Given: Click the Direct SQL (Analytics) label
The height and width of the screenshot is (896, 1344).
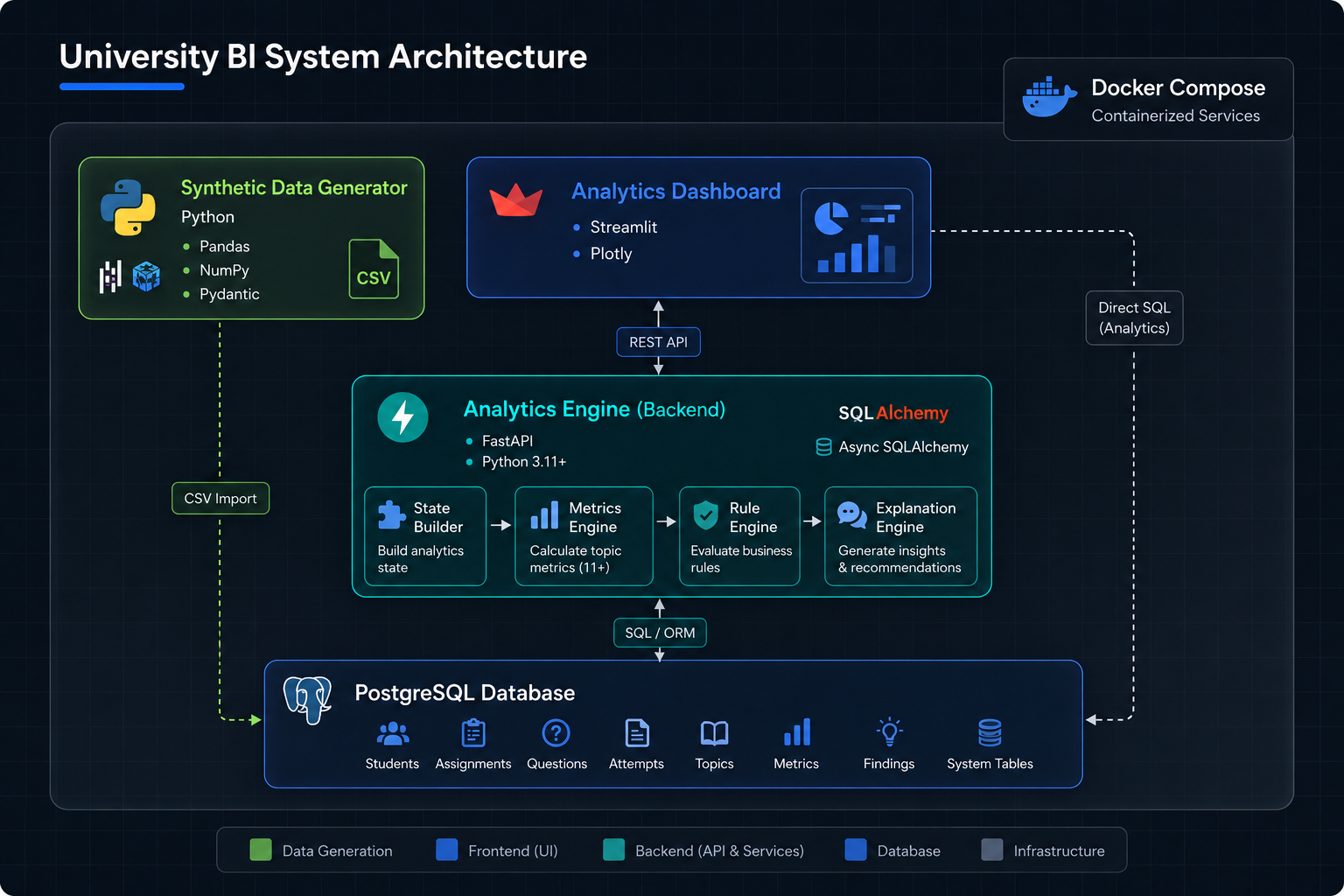Looking at the screenshot, I should coord(1134,318).
